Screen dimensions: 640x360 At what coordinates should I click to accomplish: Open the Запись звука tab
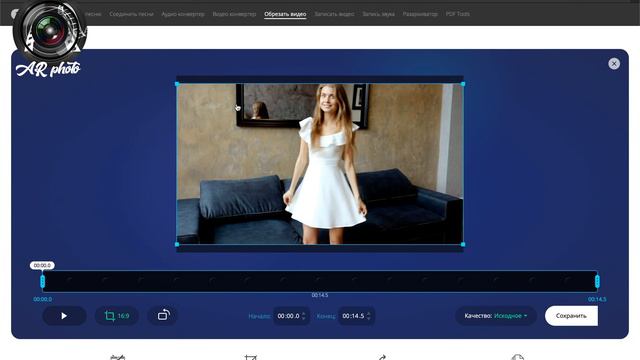coord(378,14)
